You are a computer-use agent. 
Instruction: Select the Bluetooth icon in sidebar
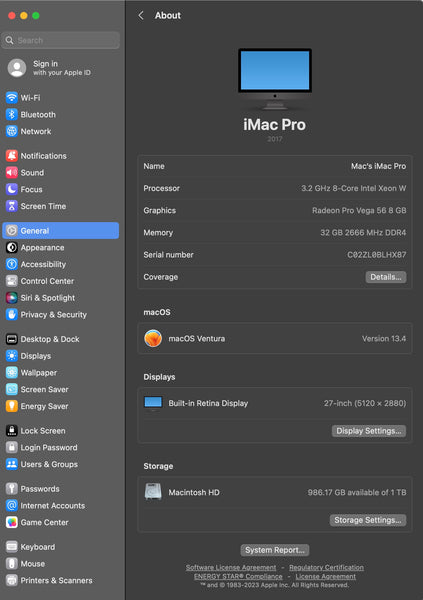coord(12,114)
